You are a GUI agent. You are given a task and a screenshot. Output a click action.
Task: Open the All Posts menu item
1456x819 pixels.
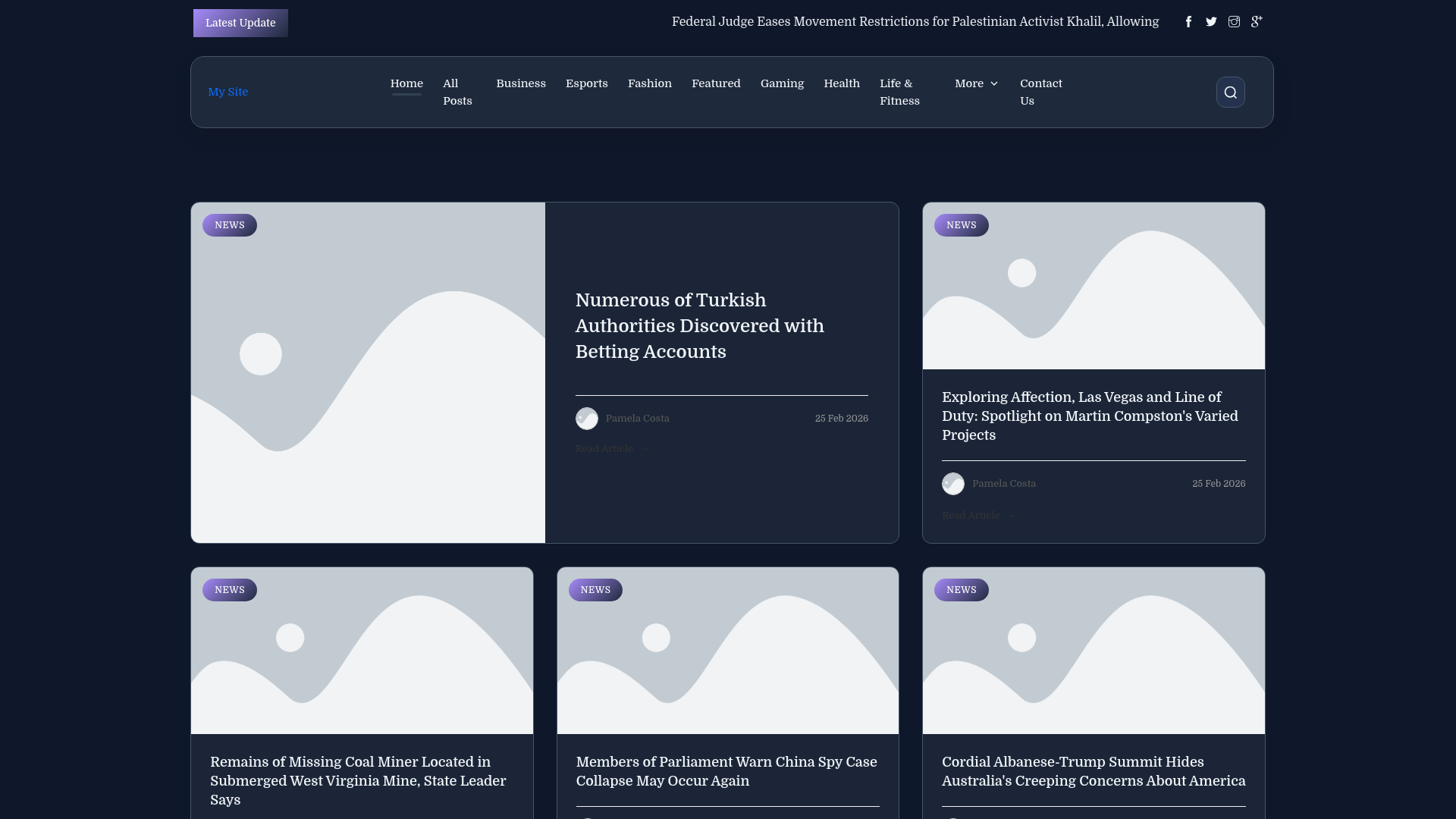point(457,92)
